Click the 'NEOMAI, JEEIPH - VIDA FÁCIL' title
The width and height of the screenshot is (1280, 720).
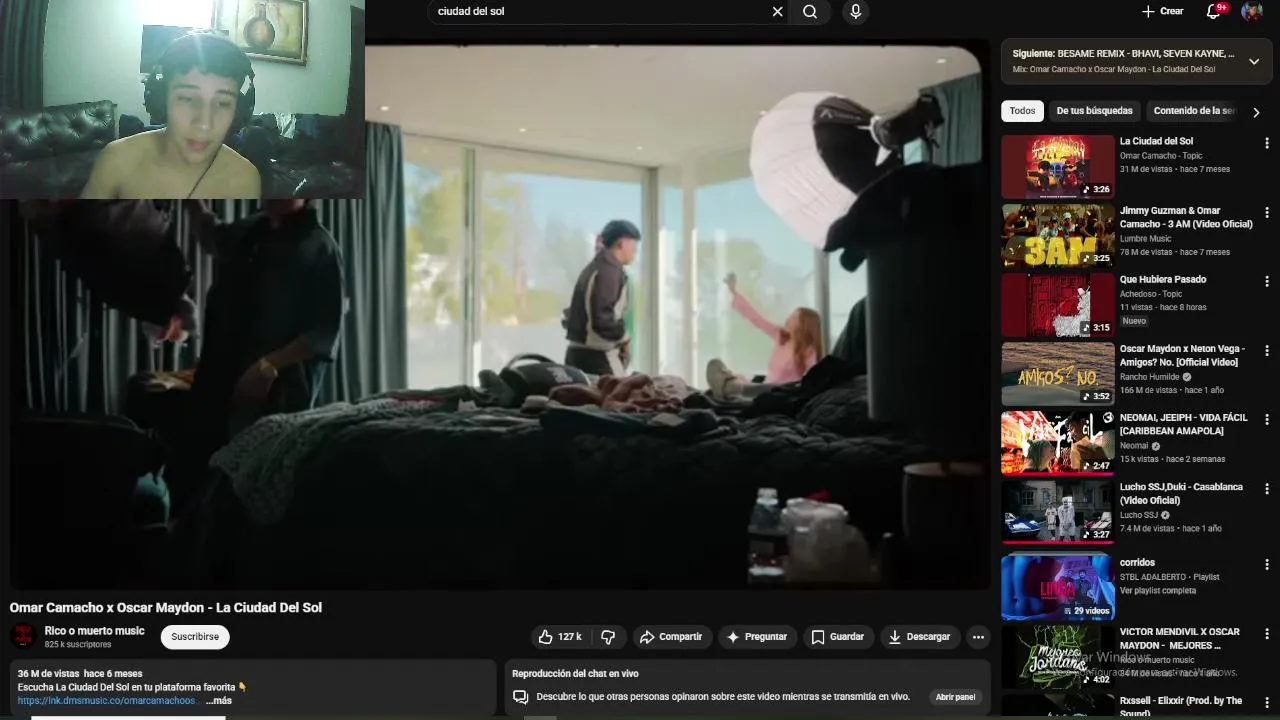click(1183, 424)
